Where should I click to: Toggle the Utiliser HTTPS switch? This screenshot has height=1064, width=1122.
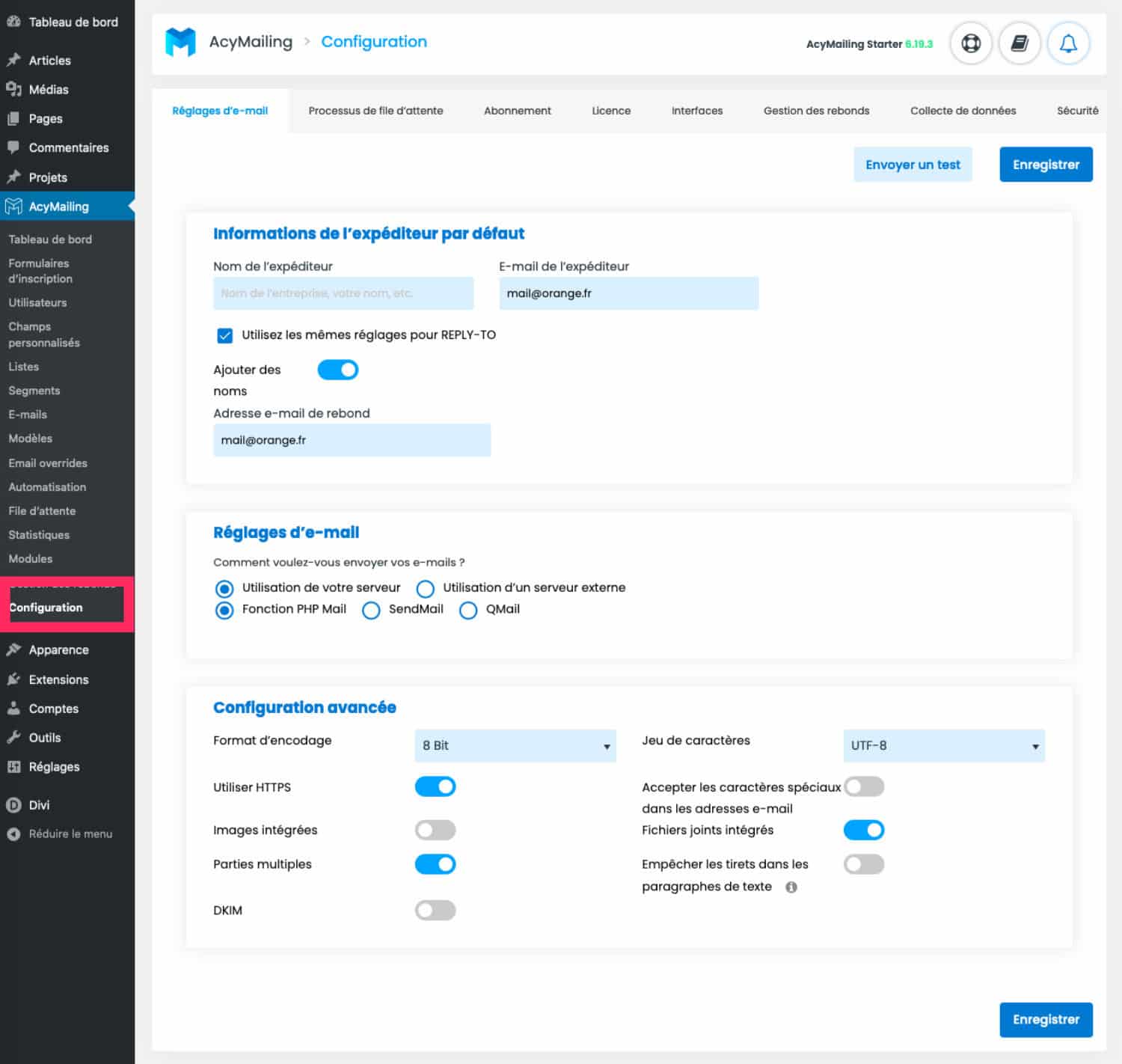point(435,786)
